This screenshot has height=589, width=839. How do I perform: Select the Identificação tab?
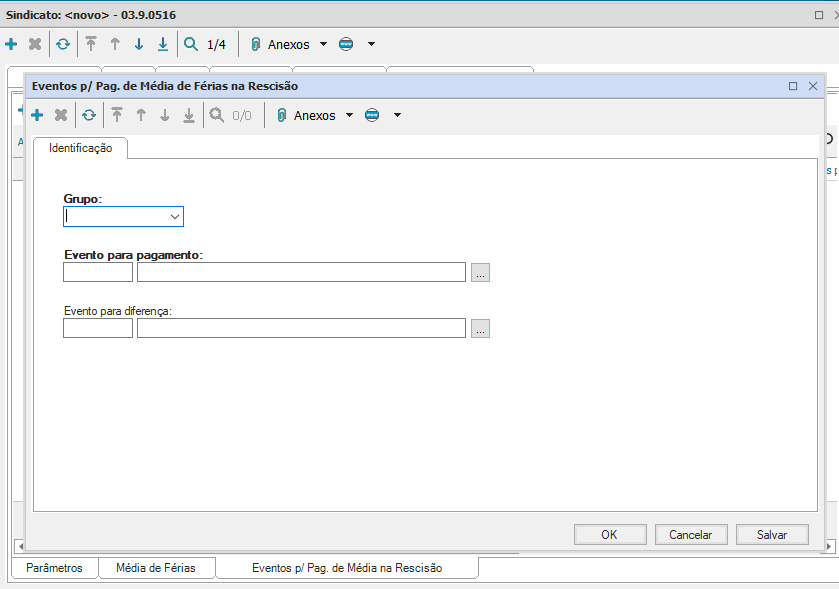click(81, 148)
